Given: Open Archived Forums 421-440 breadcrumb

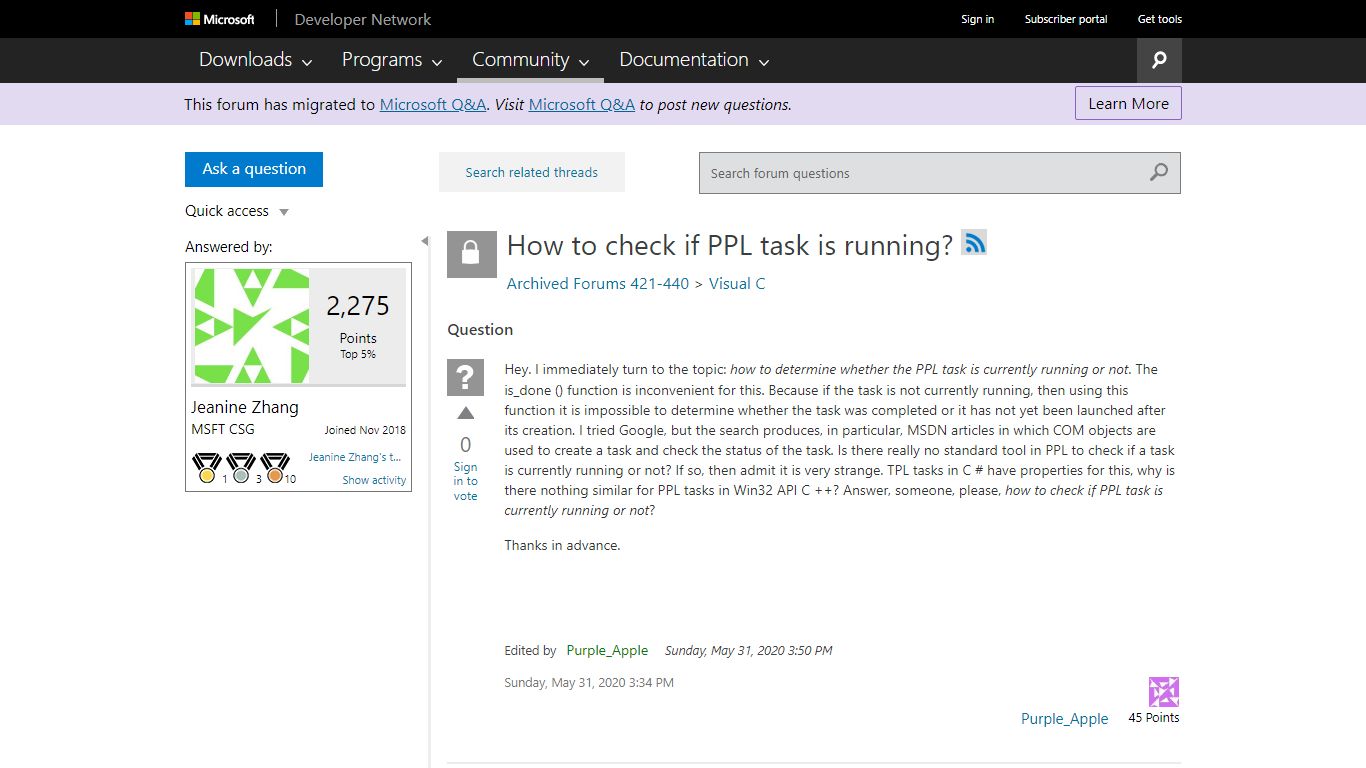Looking at the screenshot, I should coord(598,284).
